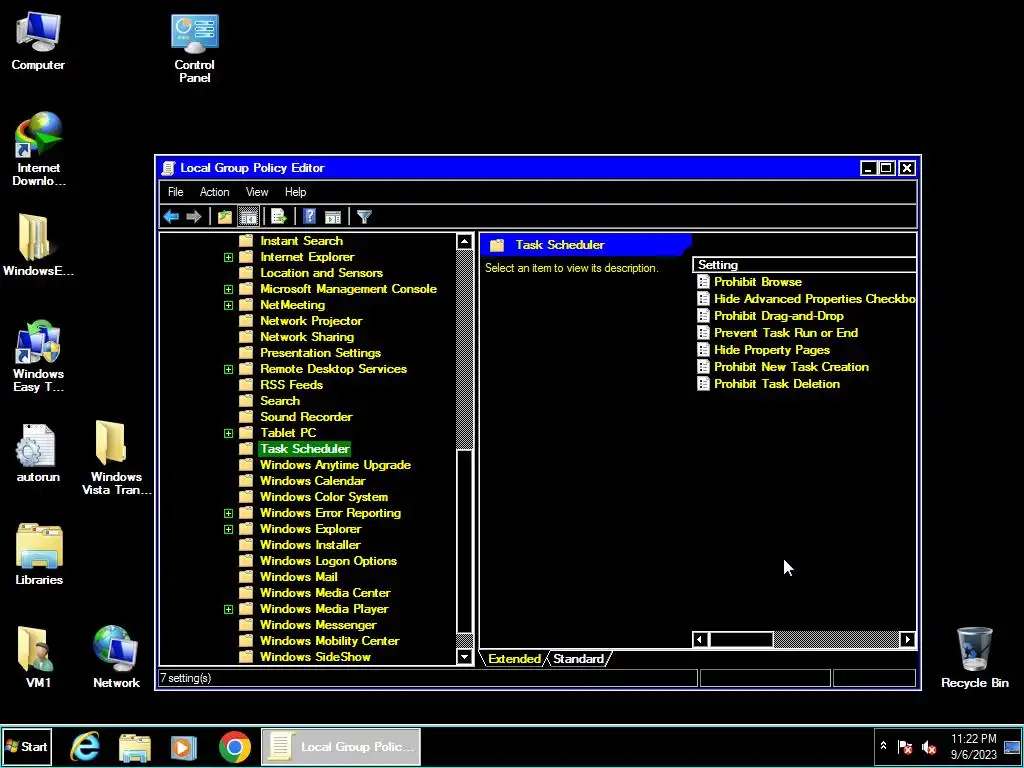The width and height of the screenshot is (1024, 768).
Task: Select the Windows Vista Tran... folder icon
Action: point(116,457)
